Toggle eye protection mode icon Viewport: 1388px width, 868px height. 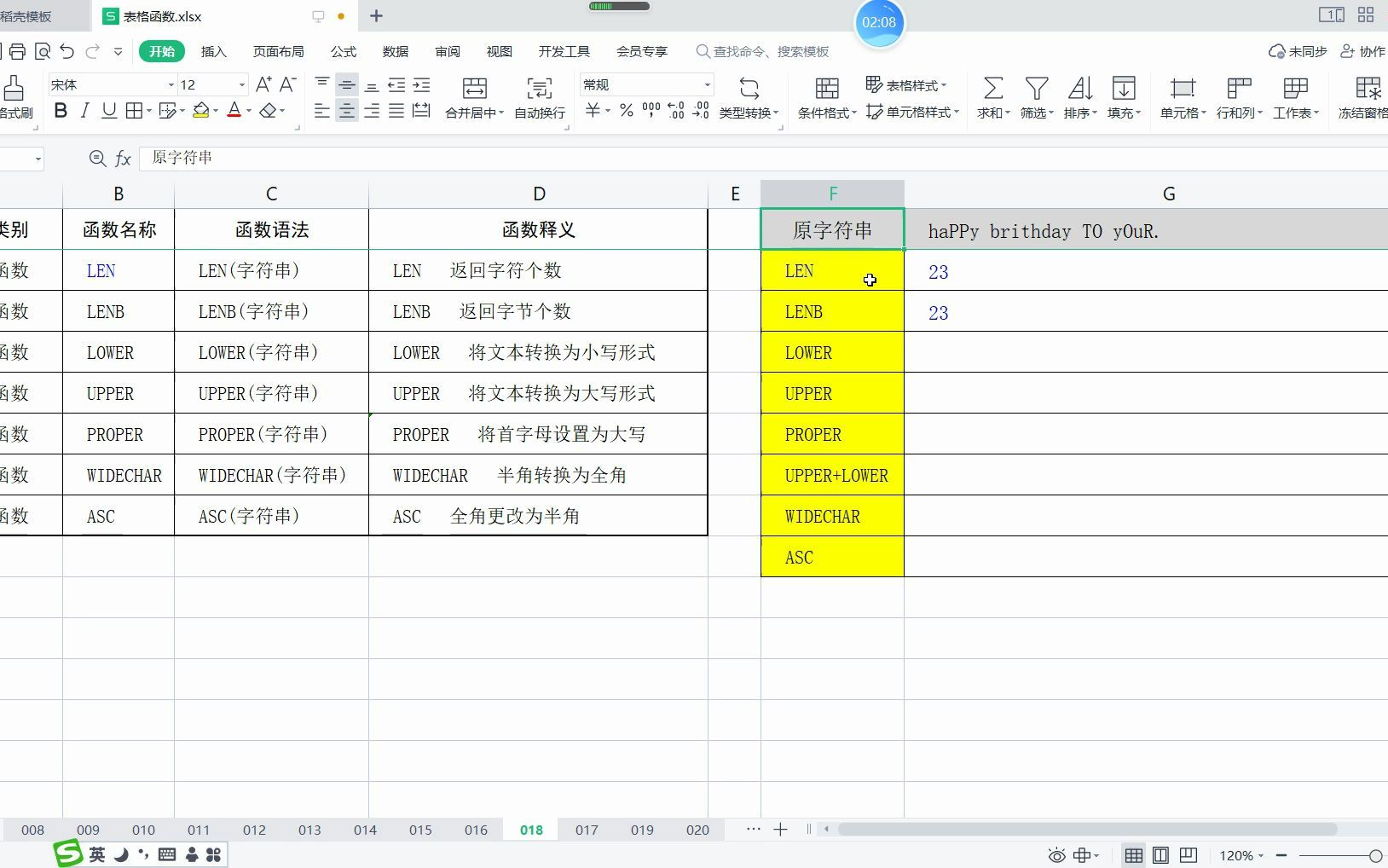pos(1056,855)
